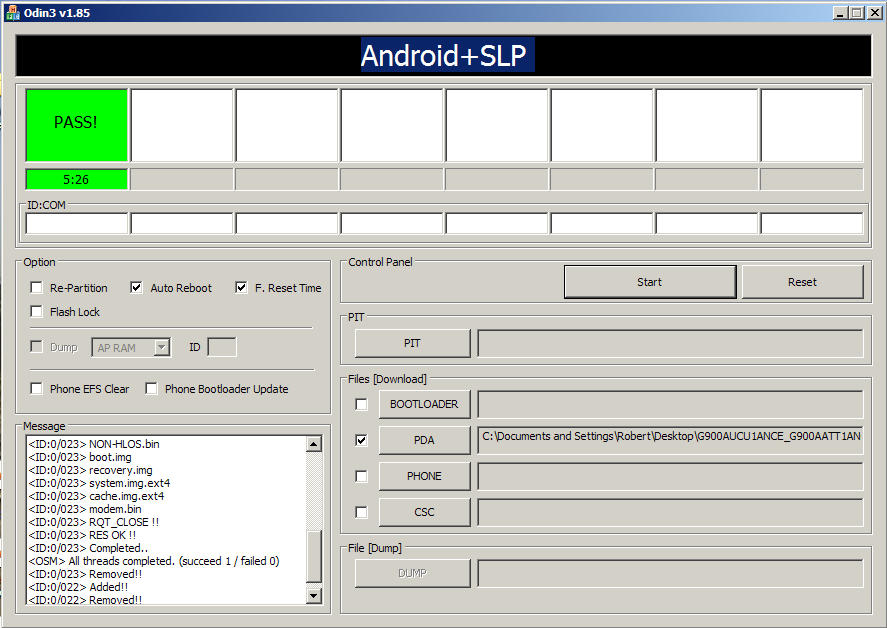Image resolution: width=887 pixels, height=628 pixels.
Task: Tick the CSC file checkbox
Action: coord(361,512)
